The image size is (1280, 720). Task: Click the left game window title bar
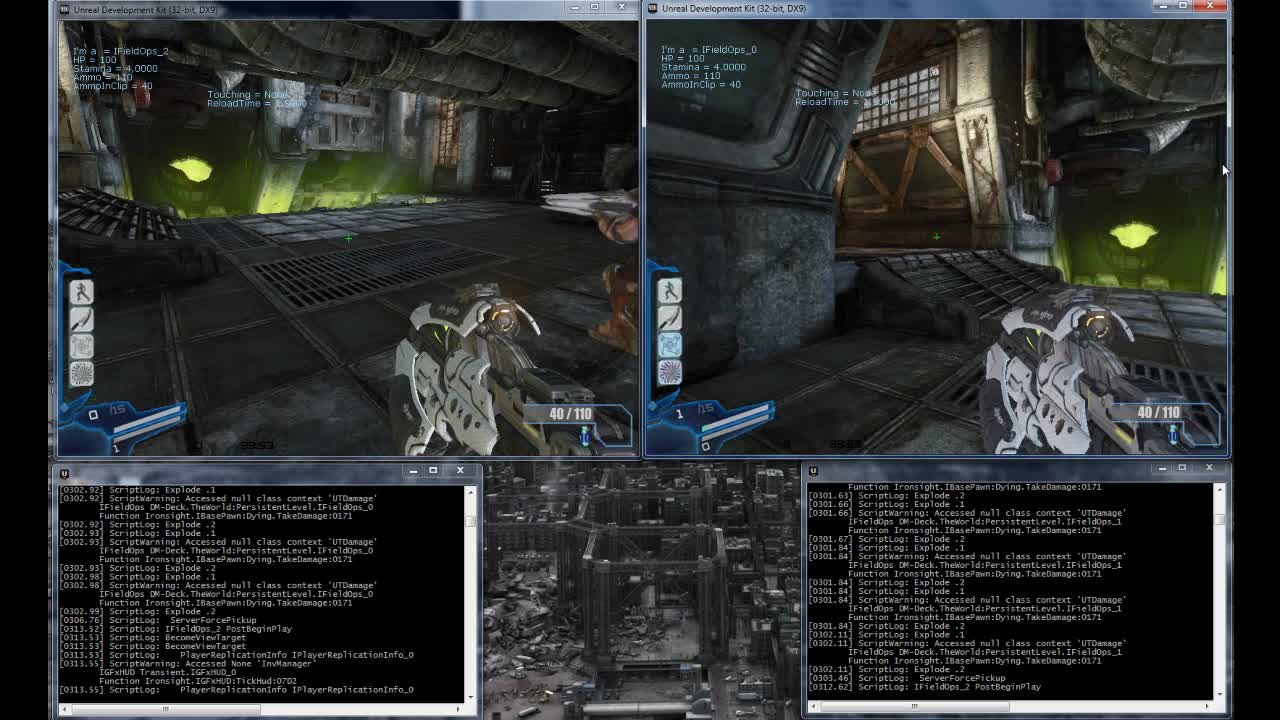(300, 9)
